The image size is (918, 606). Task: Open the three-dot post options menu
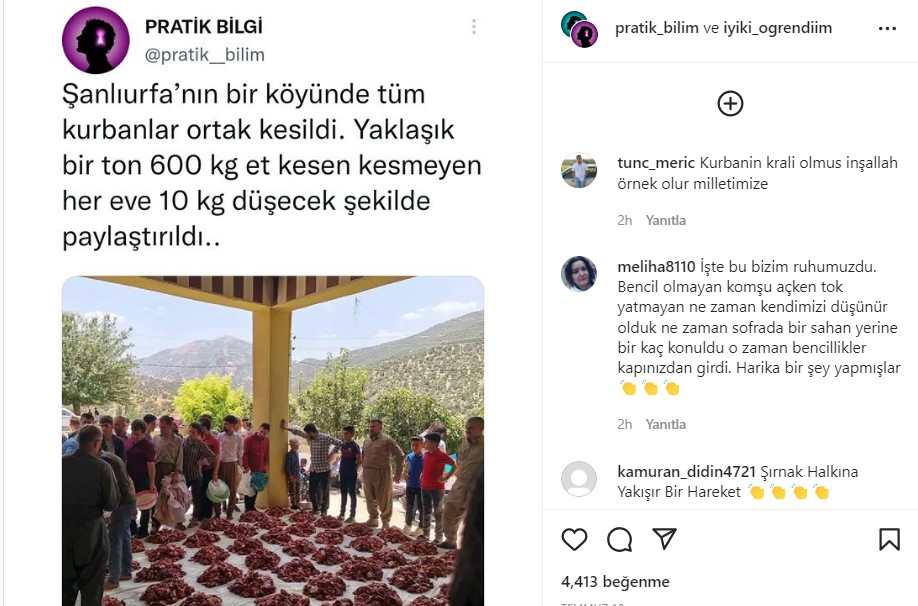[x=887, y=28]
